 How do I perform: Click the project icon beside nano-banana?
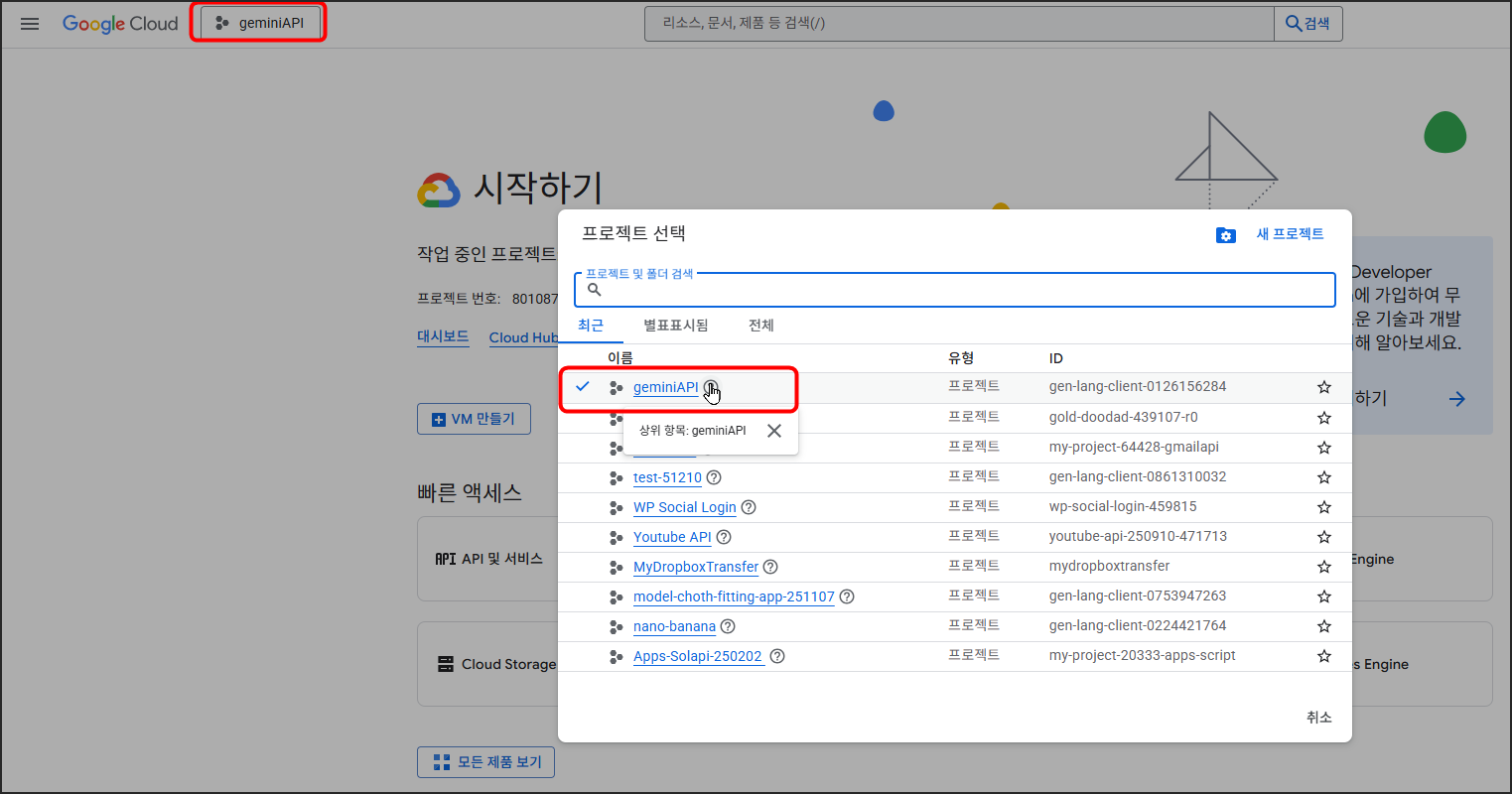[x=616, y=626]
